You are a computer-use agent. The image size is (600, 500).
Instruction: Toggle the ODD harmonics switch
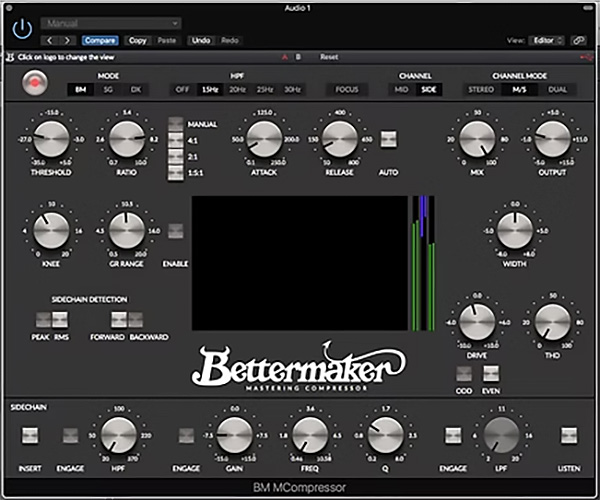click(x=464, y=374)
